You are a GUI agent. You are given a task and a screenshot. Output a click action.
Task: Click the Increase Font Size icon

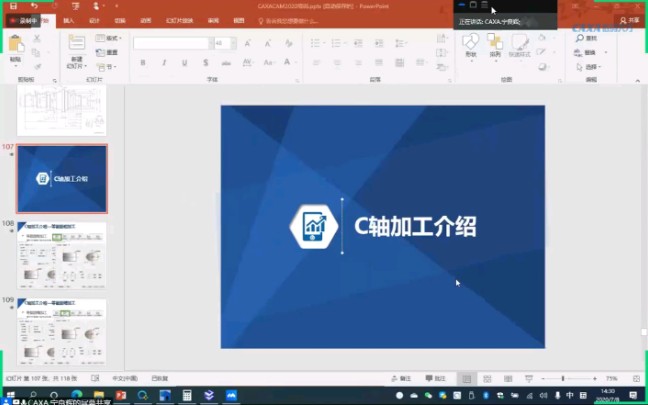(x=248, y=43)
